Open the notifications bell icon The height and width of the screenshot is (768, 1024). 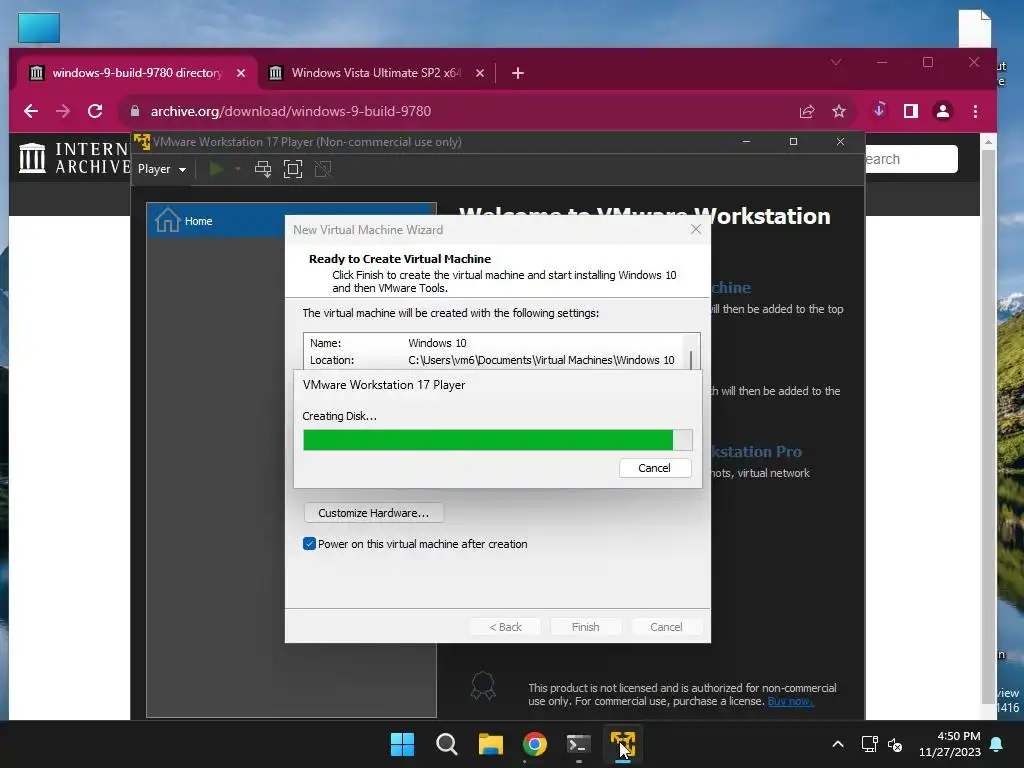pyautogui.click(x=997, y=744)
